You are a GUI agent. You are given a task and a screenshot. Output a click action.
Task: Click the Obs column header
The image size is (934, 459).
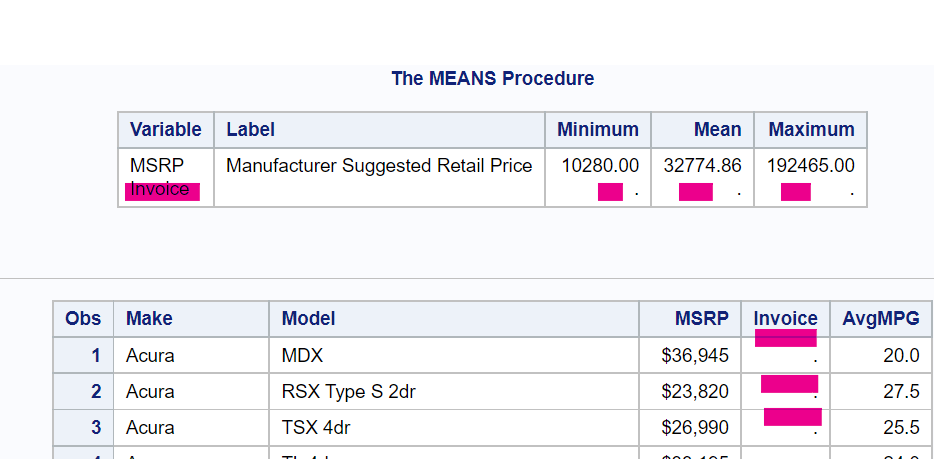(83, 318)
